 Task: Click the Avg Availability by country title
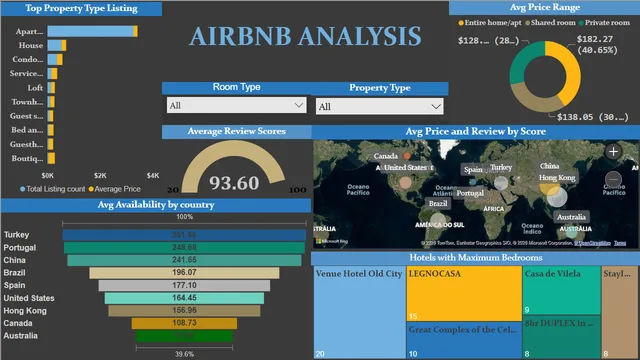156,205
